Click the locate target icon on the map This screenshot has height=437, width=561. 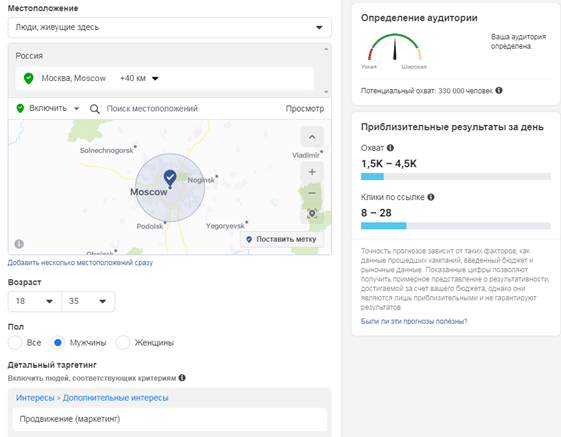coord(312,214)
